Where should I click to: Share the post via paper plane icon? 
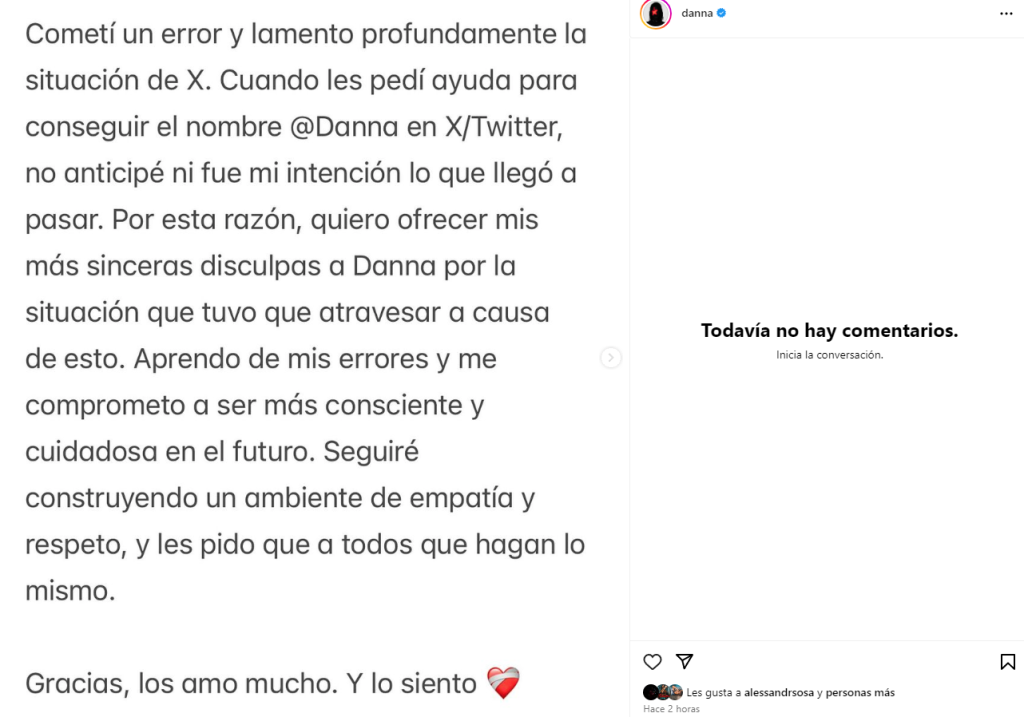point(684,662)
